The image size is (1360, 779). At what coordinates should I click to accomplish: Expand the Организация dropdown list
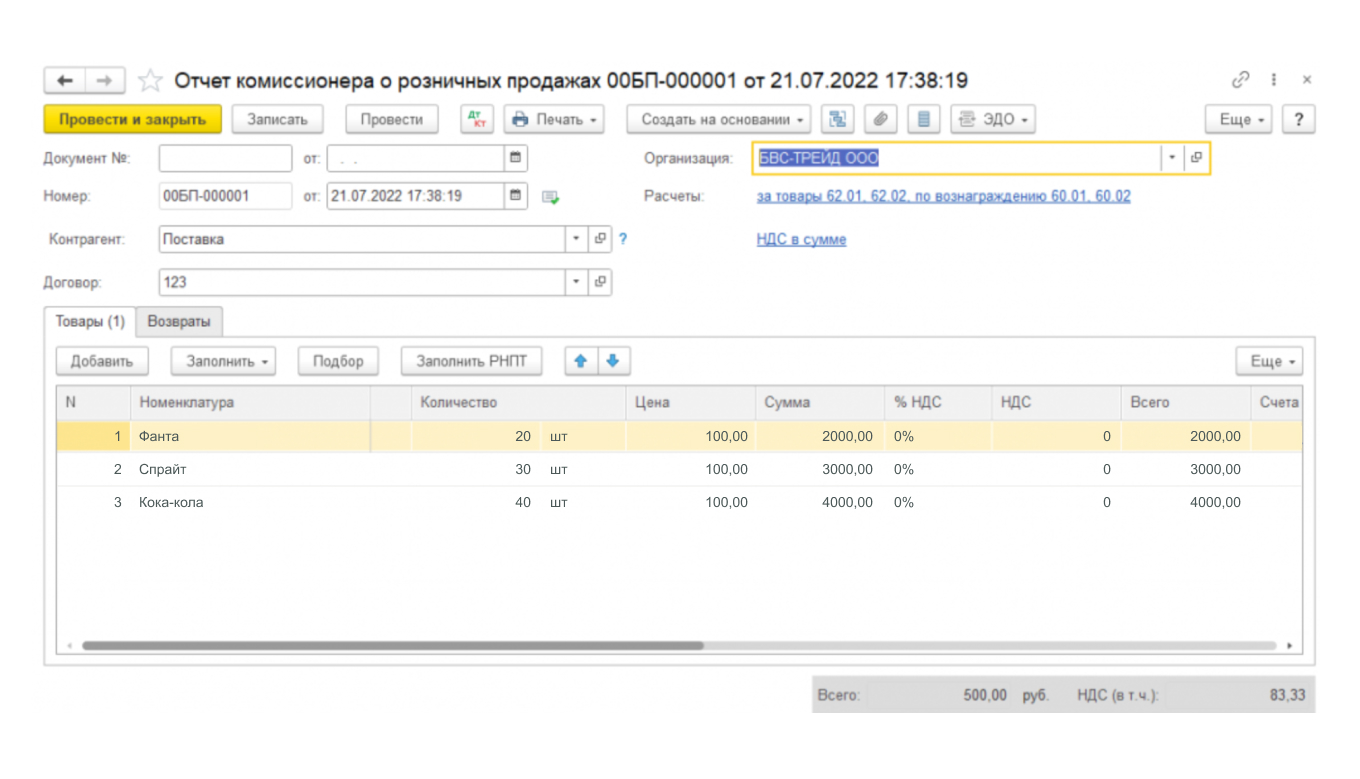[1172, 158]
